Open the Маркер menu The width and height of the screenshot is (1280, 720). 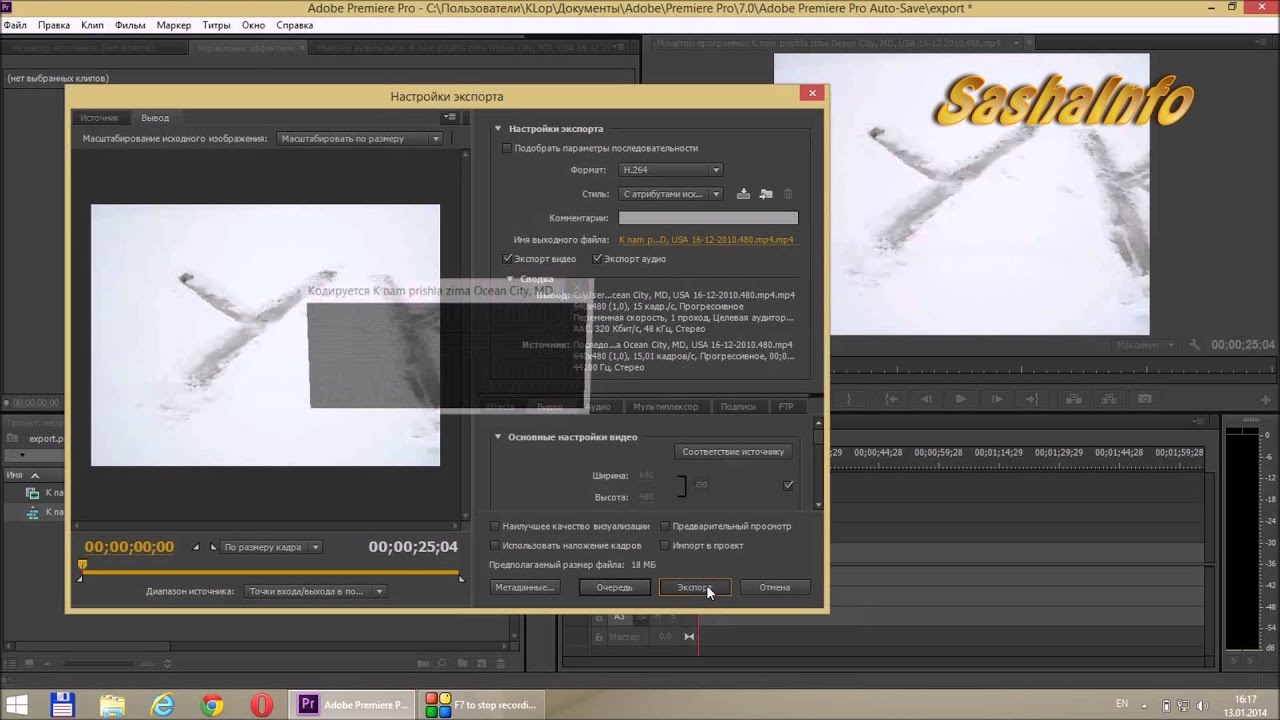click(x=174, y=25)
